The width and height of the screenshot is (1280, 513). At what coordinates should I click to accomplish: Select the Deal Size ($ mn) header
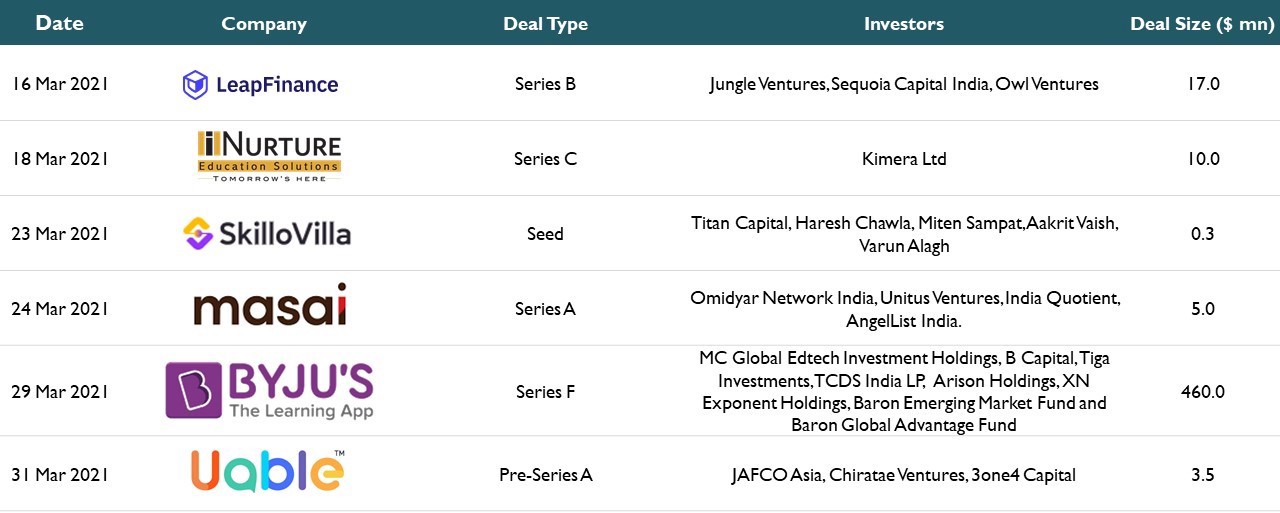tap(1202, 24)
